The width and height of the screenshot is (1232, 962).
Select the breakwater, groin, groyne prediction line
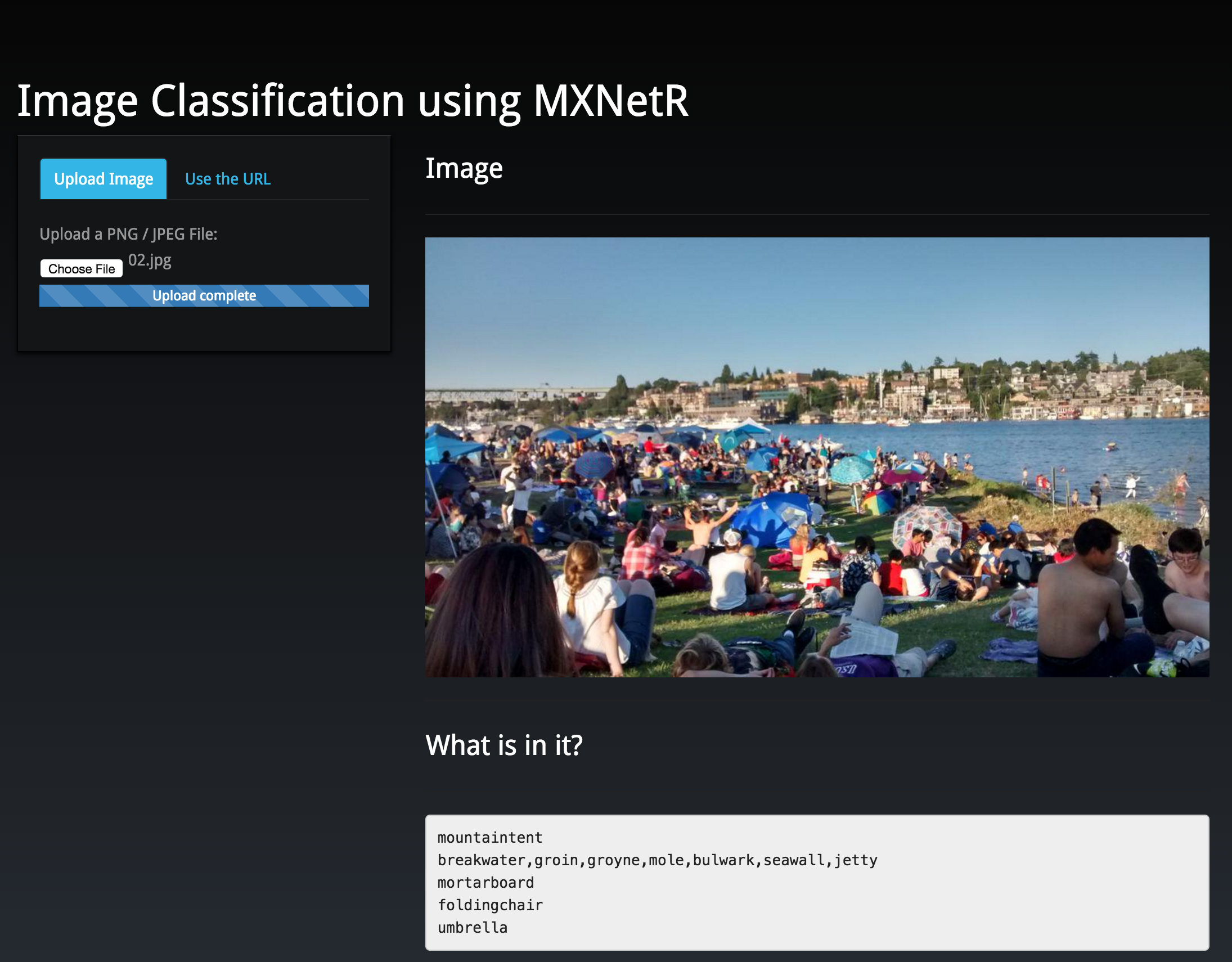[x=657, y=860]
